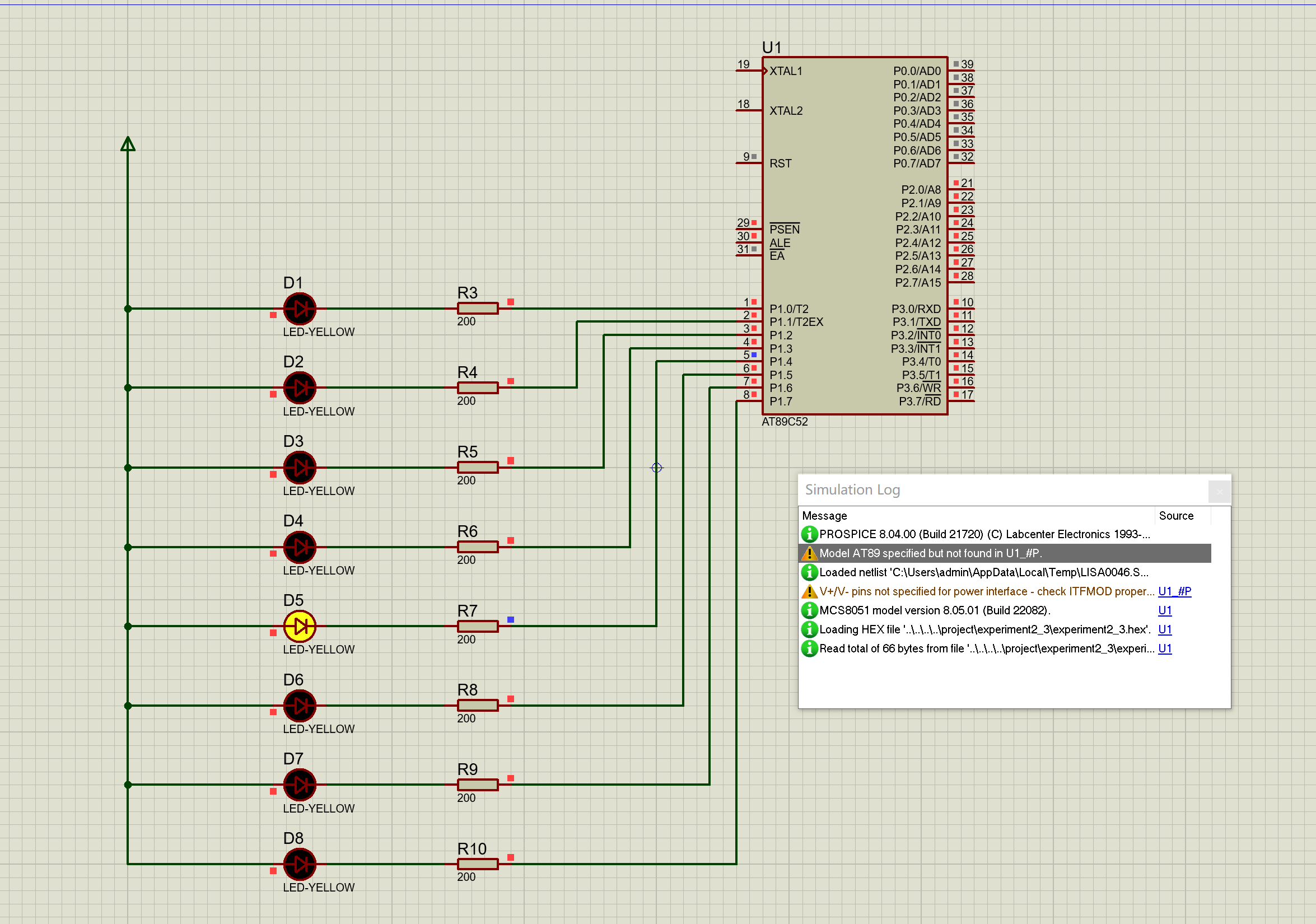This screenshot has width=1316, height=924.
Task: Click the warning icon for Model AT89 message
Action: [809, 553]
